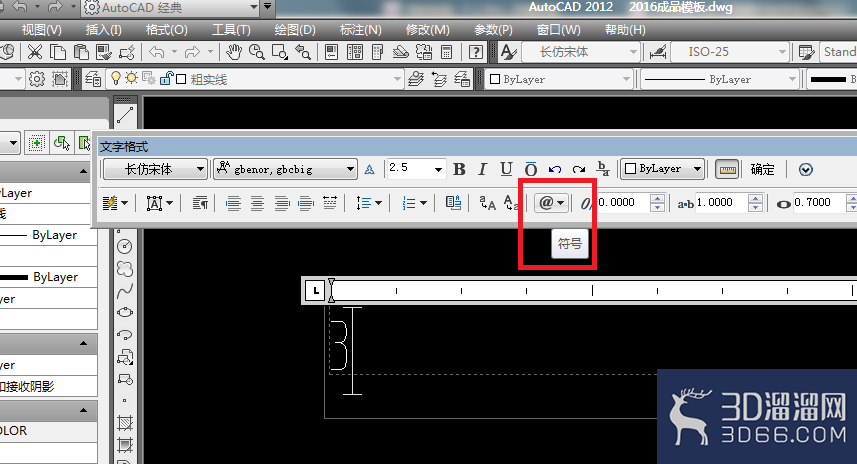Select the Ellipse draw tool
The height and width of the screenshot is (464, 857).
tap(125, 313)
